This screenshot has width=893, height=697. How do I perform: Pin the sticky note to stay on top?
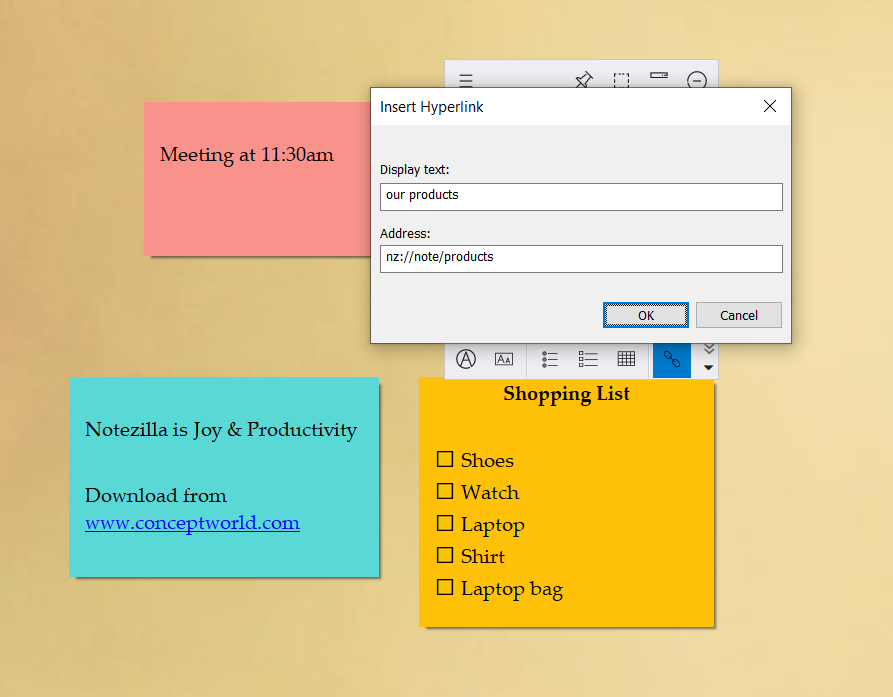(583, 81)
